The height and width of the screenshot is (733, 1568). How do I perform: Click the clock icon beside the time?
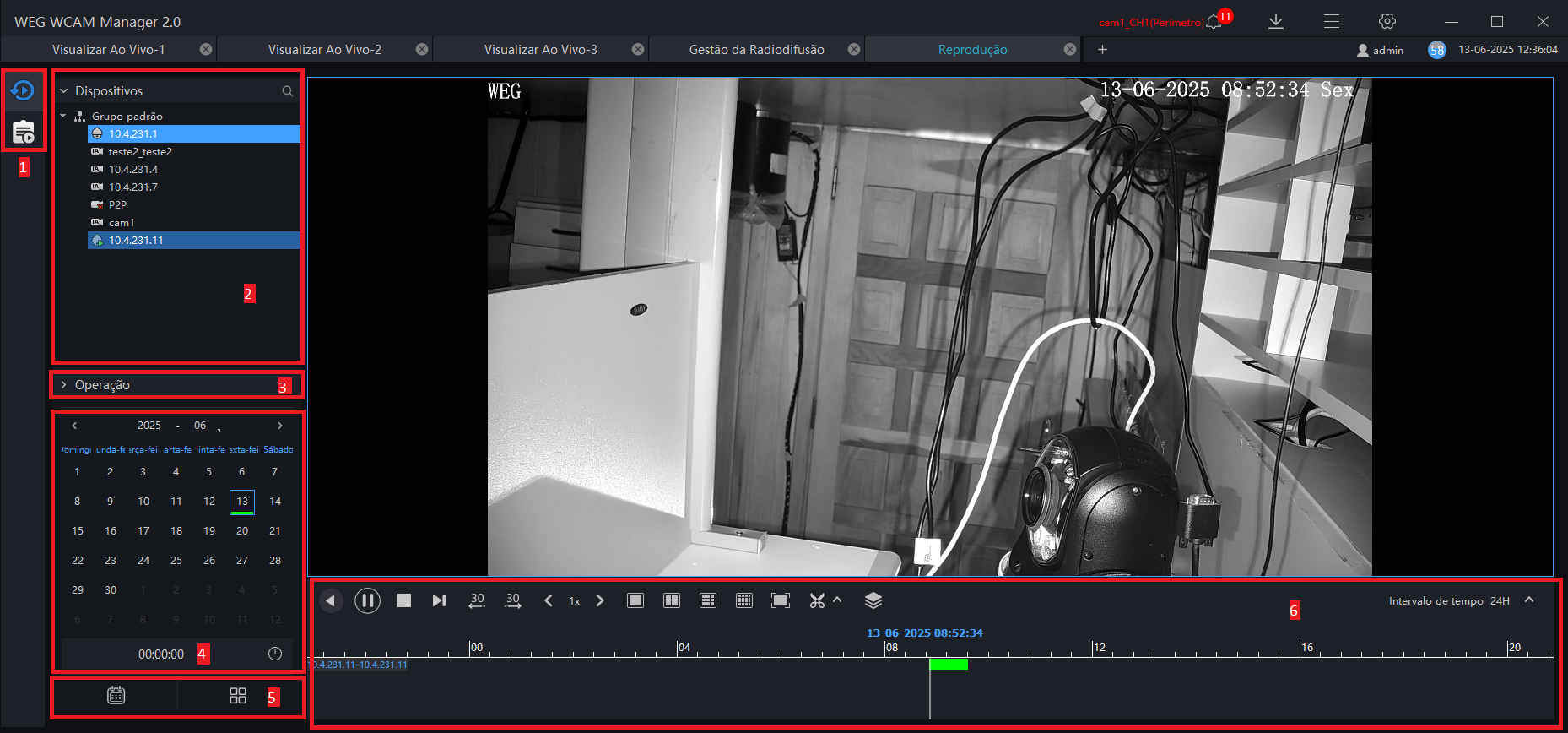(275, 654)
